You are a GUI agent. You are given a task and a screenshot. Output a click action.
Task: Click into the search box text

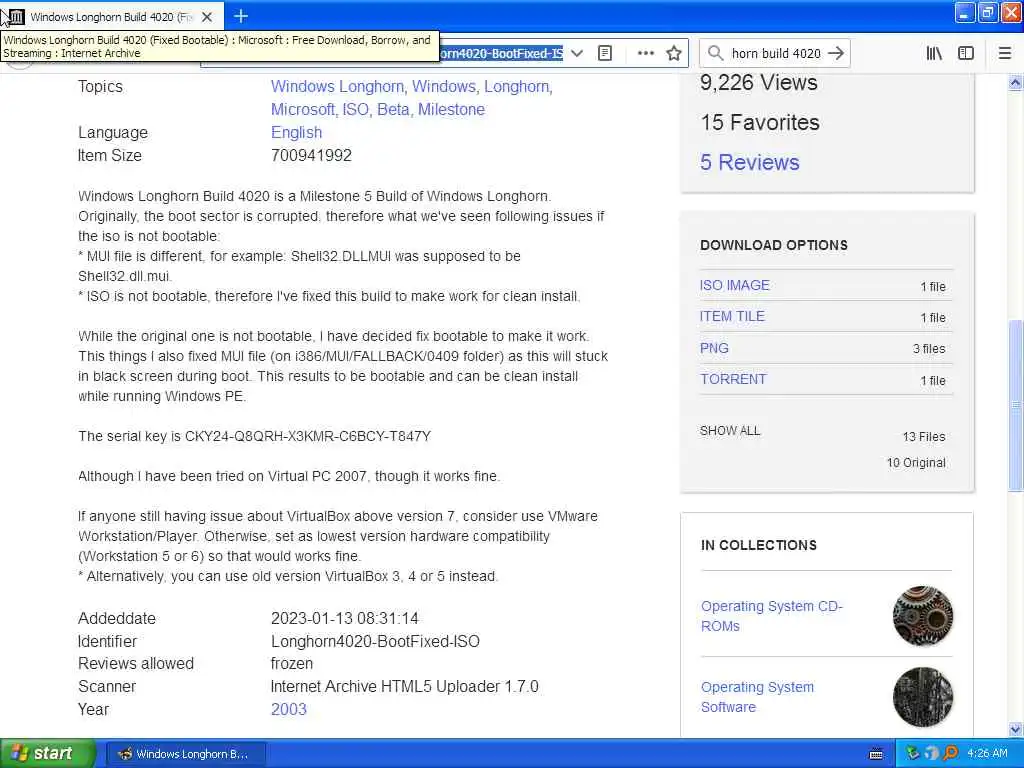(776, 54)
